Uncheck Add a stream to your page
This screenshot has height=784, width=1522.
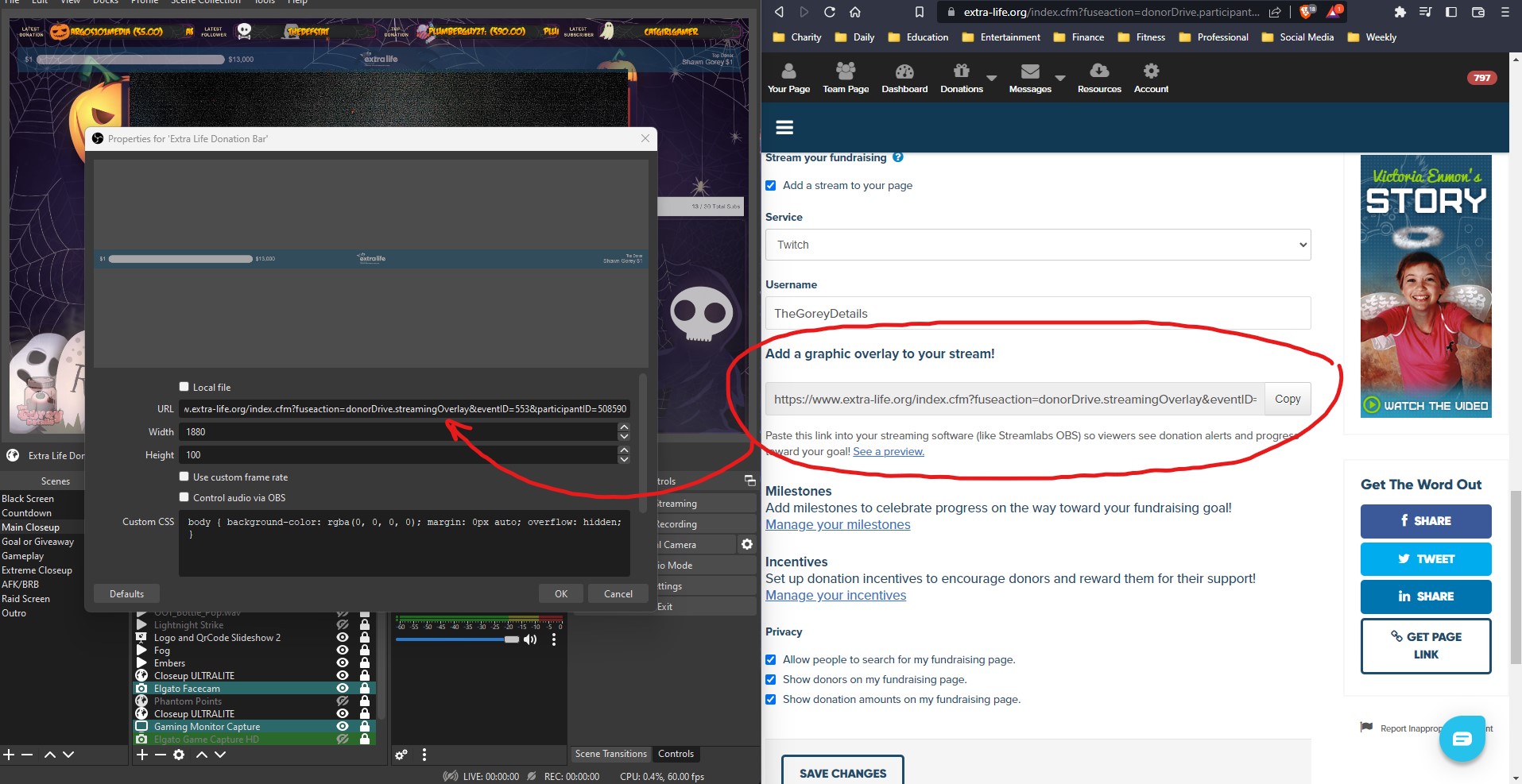(x=770, y=185)
